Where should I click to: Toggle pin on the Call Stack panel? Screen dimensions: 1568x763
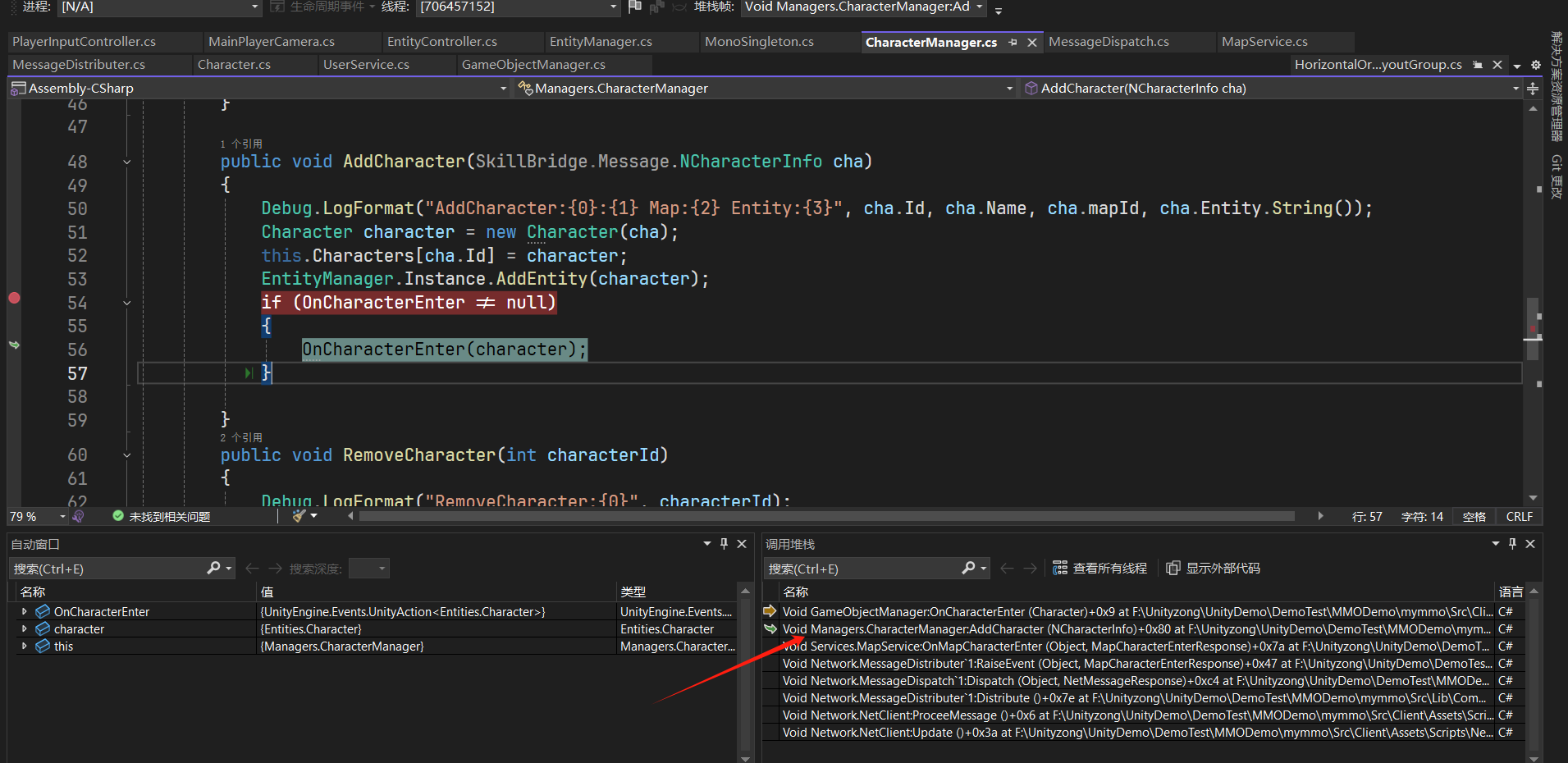(1512, 544)
